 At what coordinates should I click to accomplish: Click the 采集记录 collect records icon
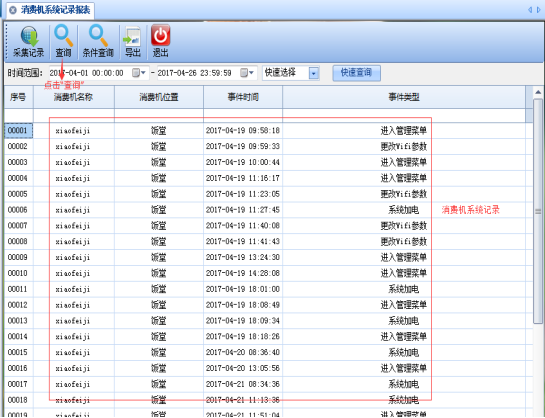pos(29,42)
